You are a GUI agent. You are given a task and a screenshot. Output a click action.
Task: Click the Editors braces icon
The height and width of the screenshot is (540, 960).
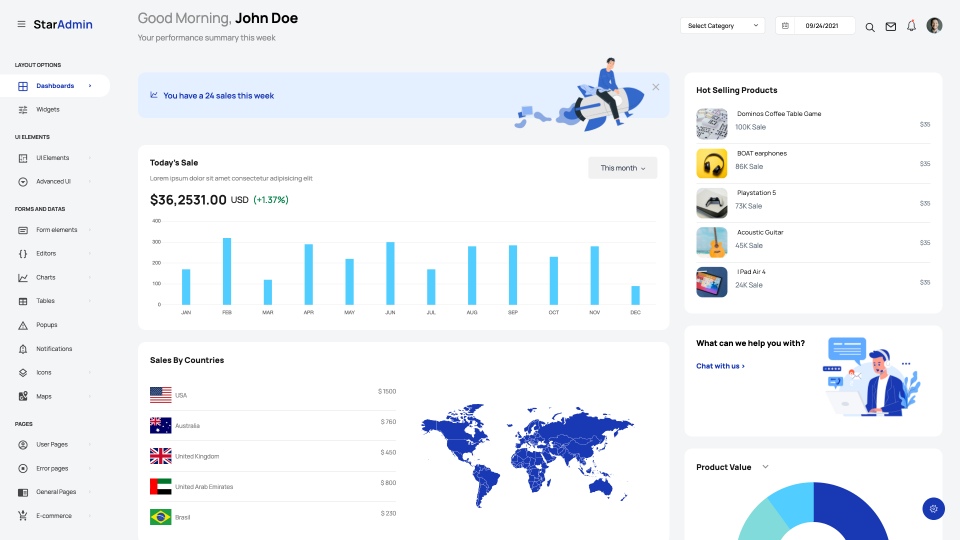23,253
